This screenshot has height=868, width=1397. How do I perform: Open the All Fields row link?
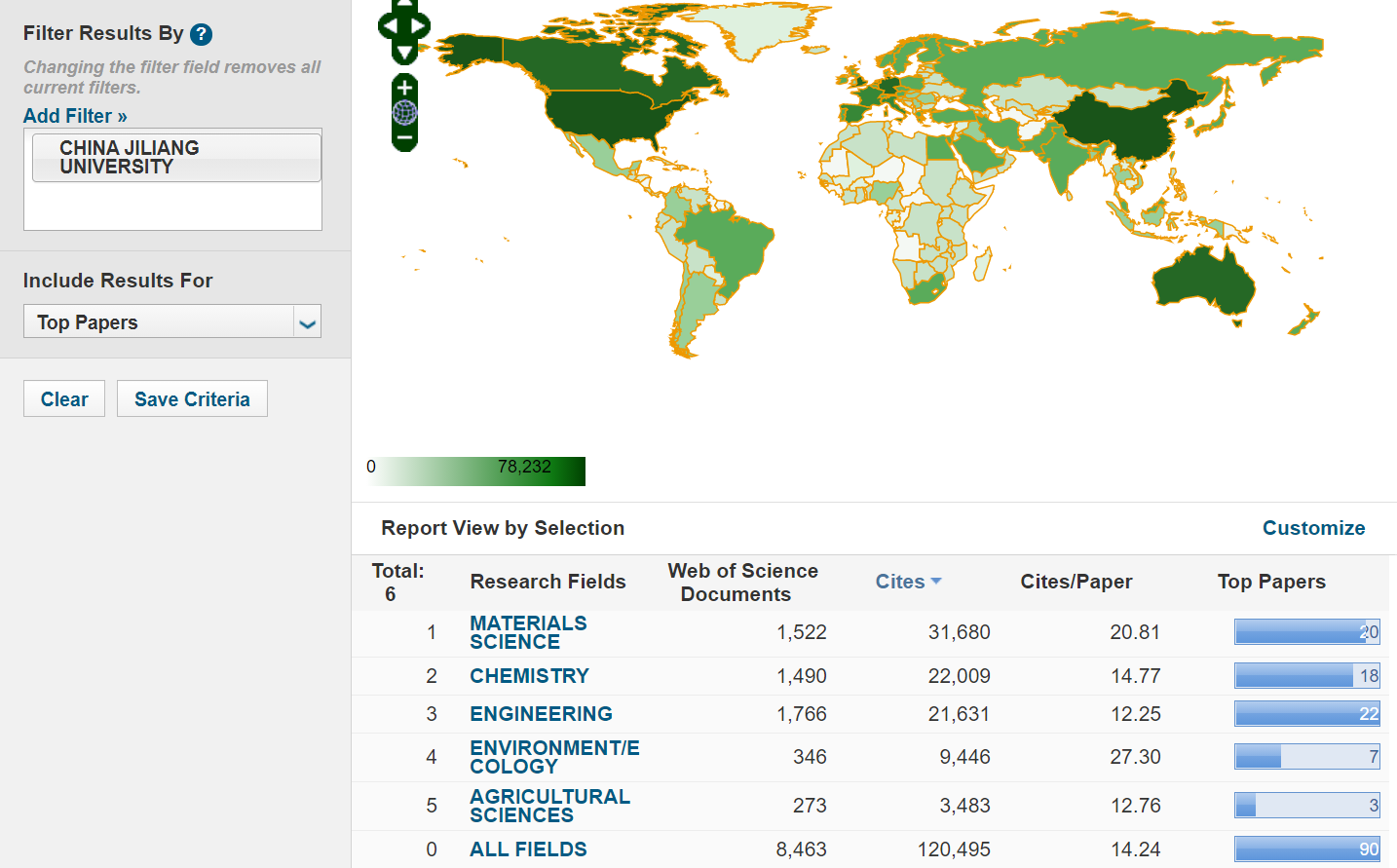[528, 849]
